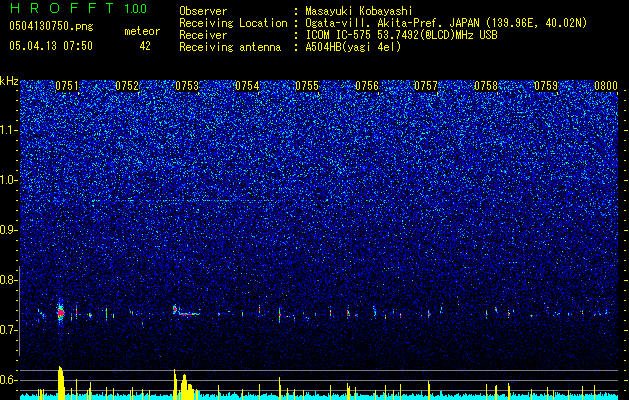This screenshot has height=400, width=629.
Task: Click the 0758 time marker
Action: [486, 86]
